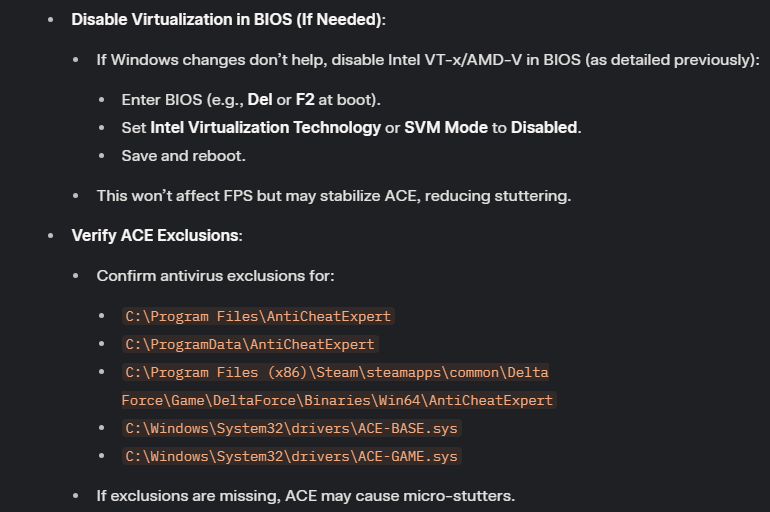Click the C:\ProgramData\AntiCheatExpert code path
The image size is (770, 512).
click(x=249, y=344)
